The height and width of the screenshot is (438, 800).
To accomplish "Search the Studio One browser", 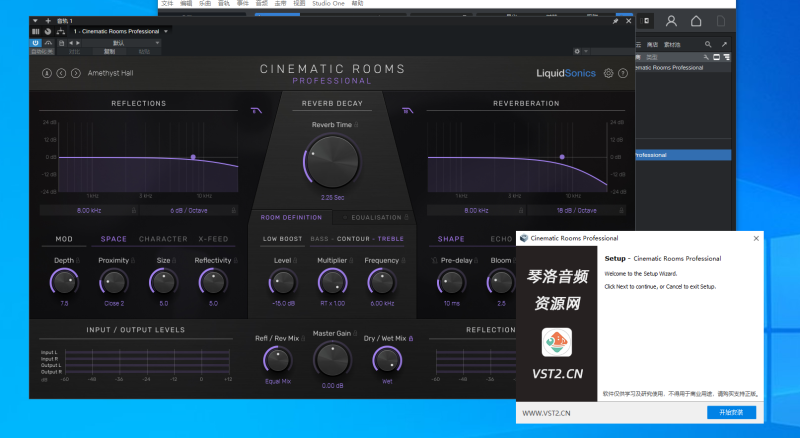I will tap(708, 44).
